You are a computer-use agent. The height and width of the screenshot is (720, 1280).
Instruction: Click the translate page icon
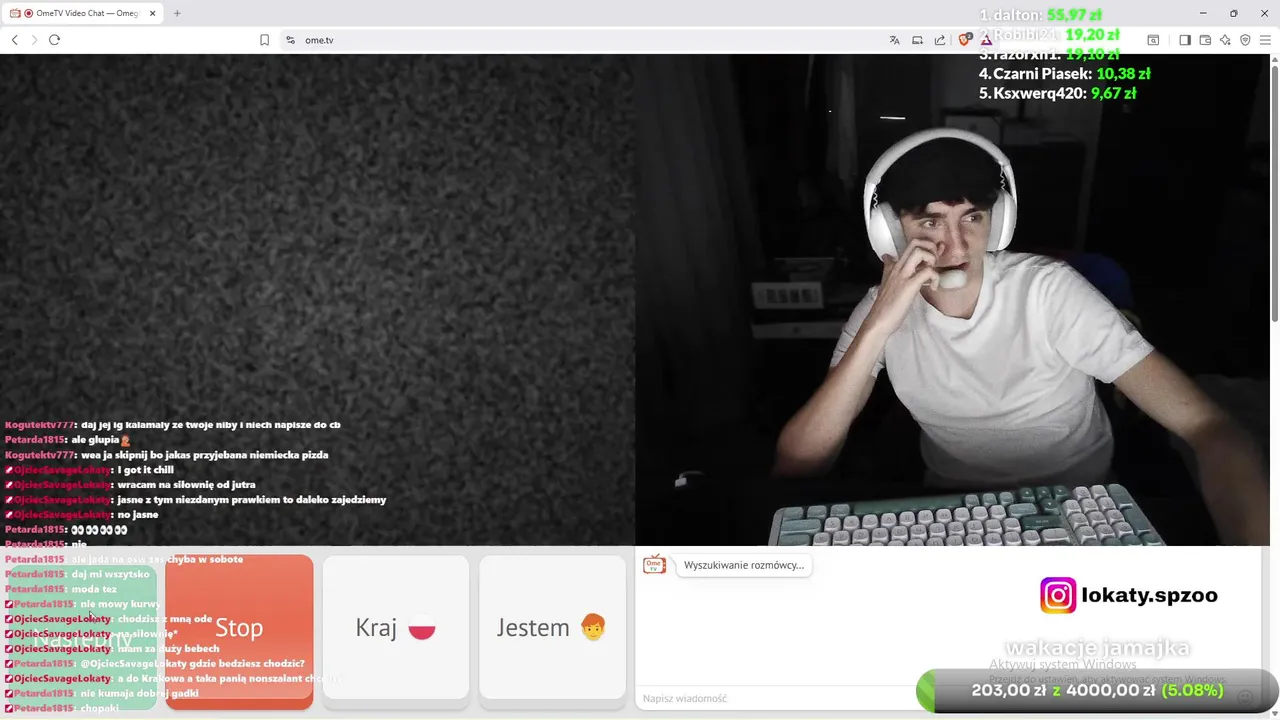[895, 40]
